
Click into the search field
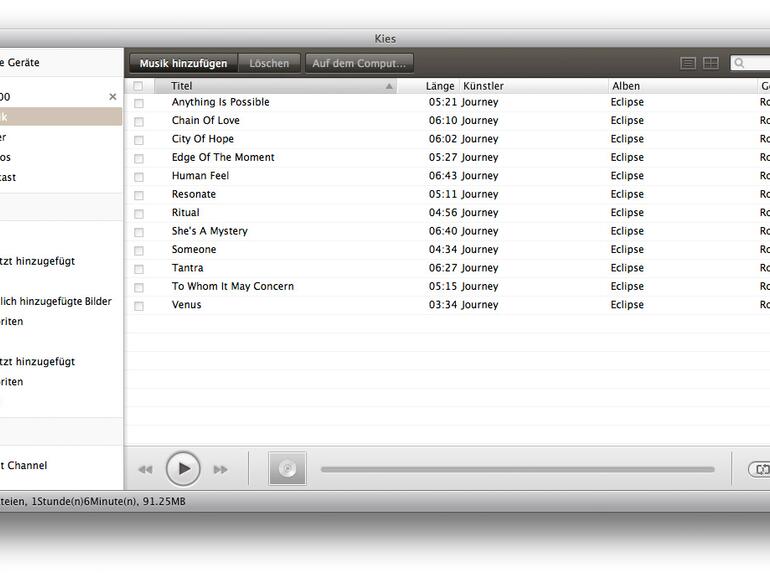(x=751, y=63)
